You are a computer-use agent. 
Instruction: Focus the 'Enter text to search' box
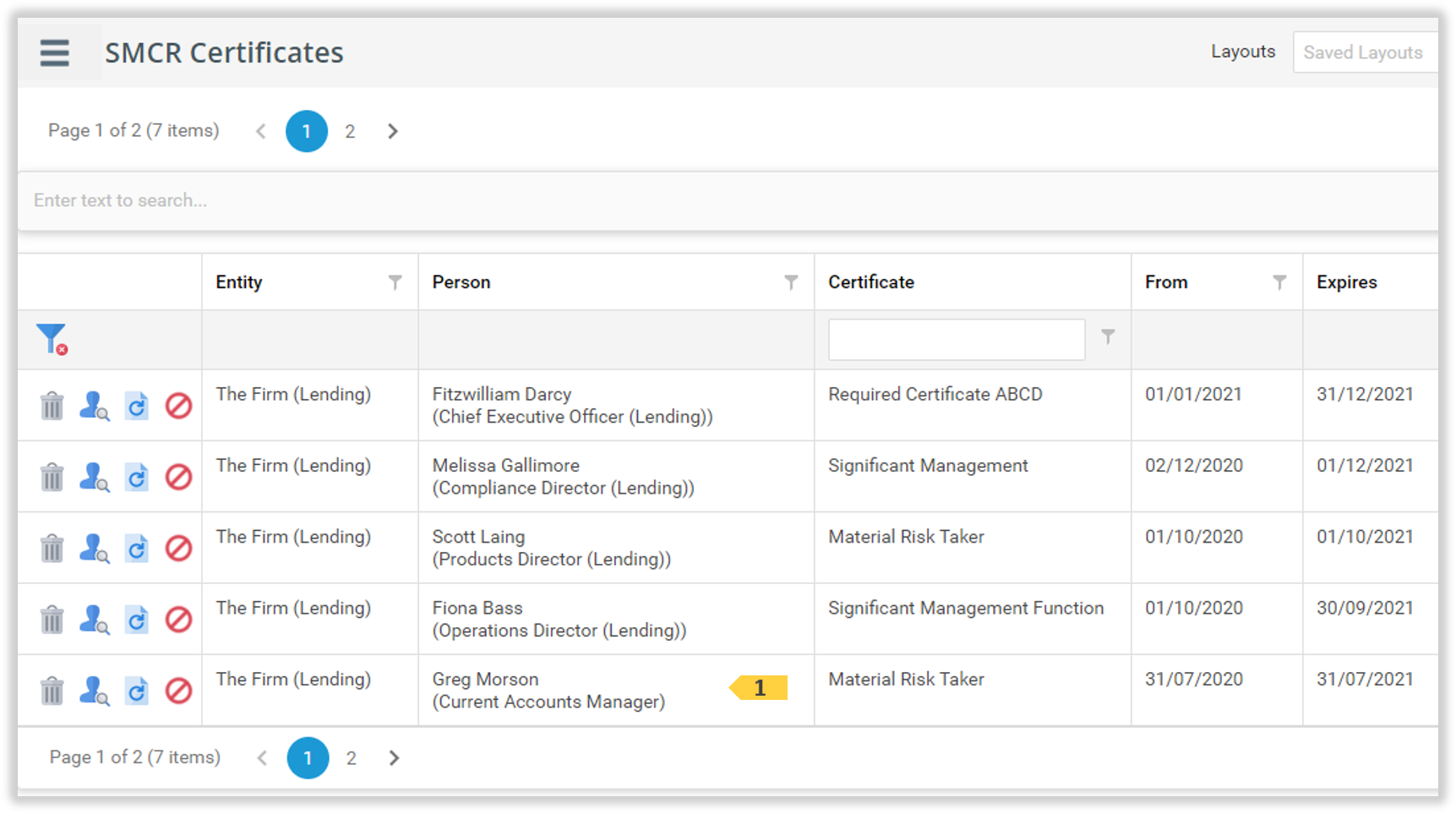click(728, 200)
